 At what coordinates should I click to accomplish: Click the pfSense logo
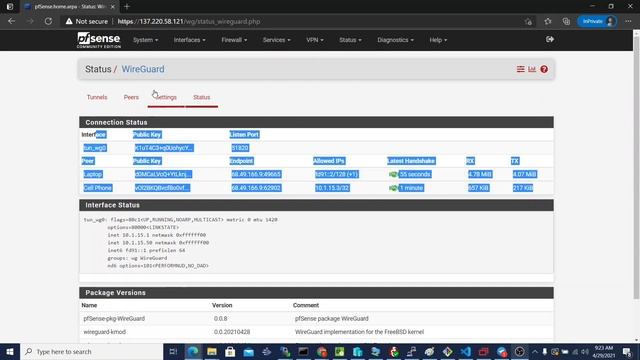99,40
